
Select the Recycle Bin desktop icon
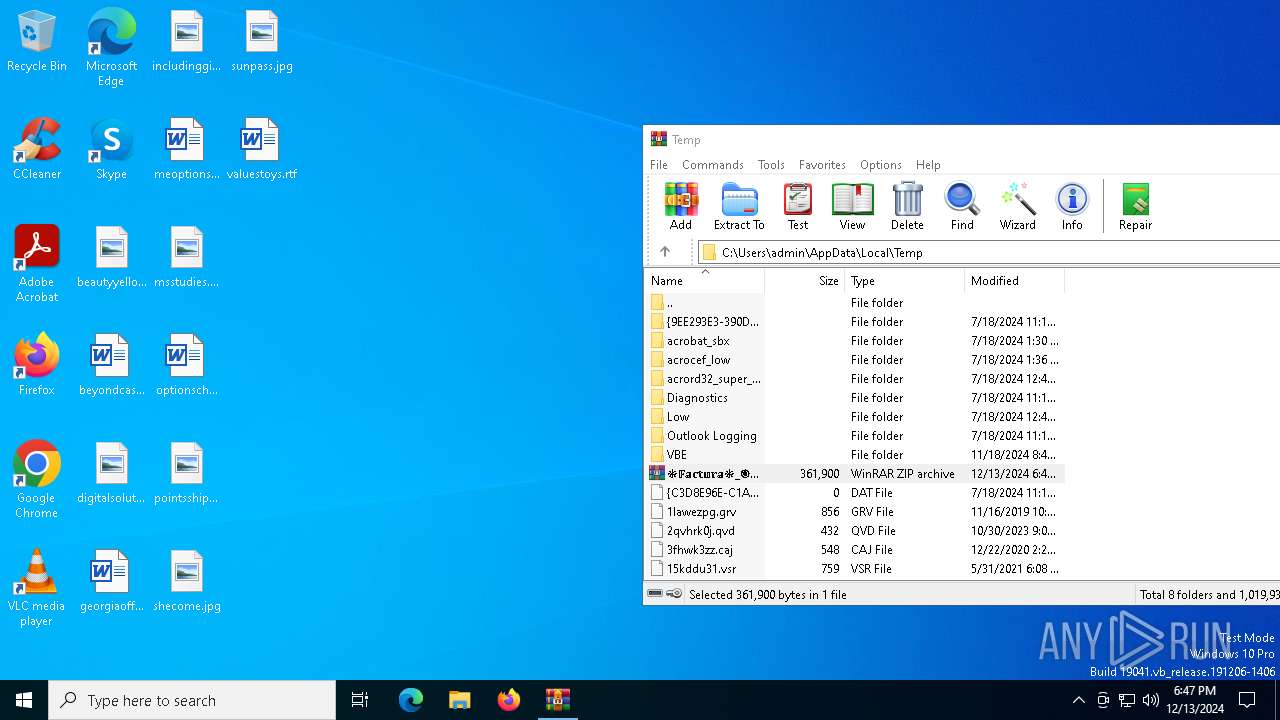[37, 42]
